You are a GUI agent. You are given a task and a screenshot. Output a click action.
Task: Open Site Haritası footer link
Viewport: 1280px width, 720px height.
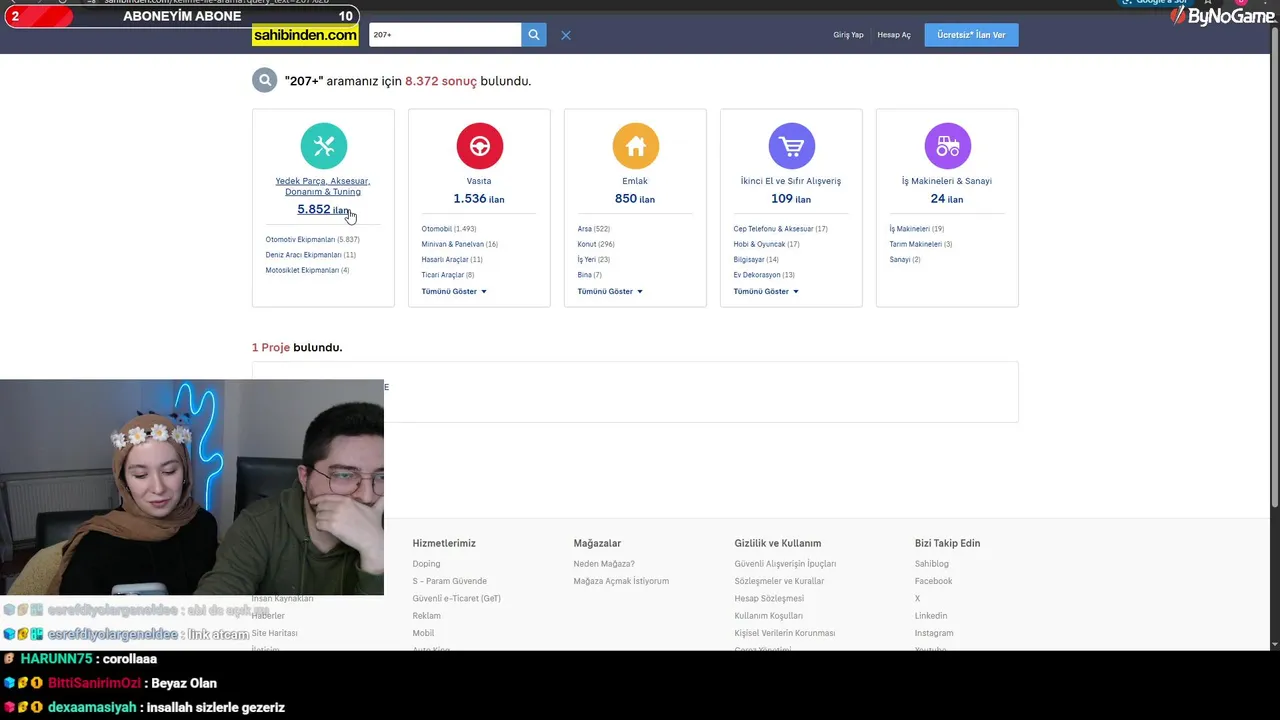(275, 633)
